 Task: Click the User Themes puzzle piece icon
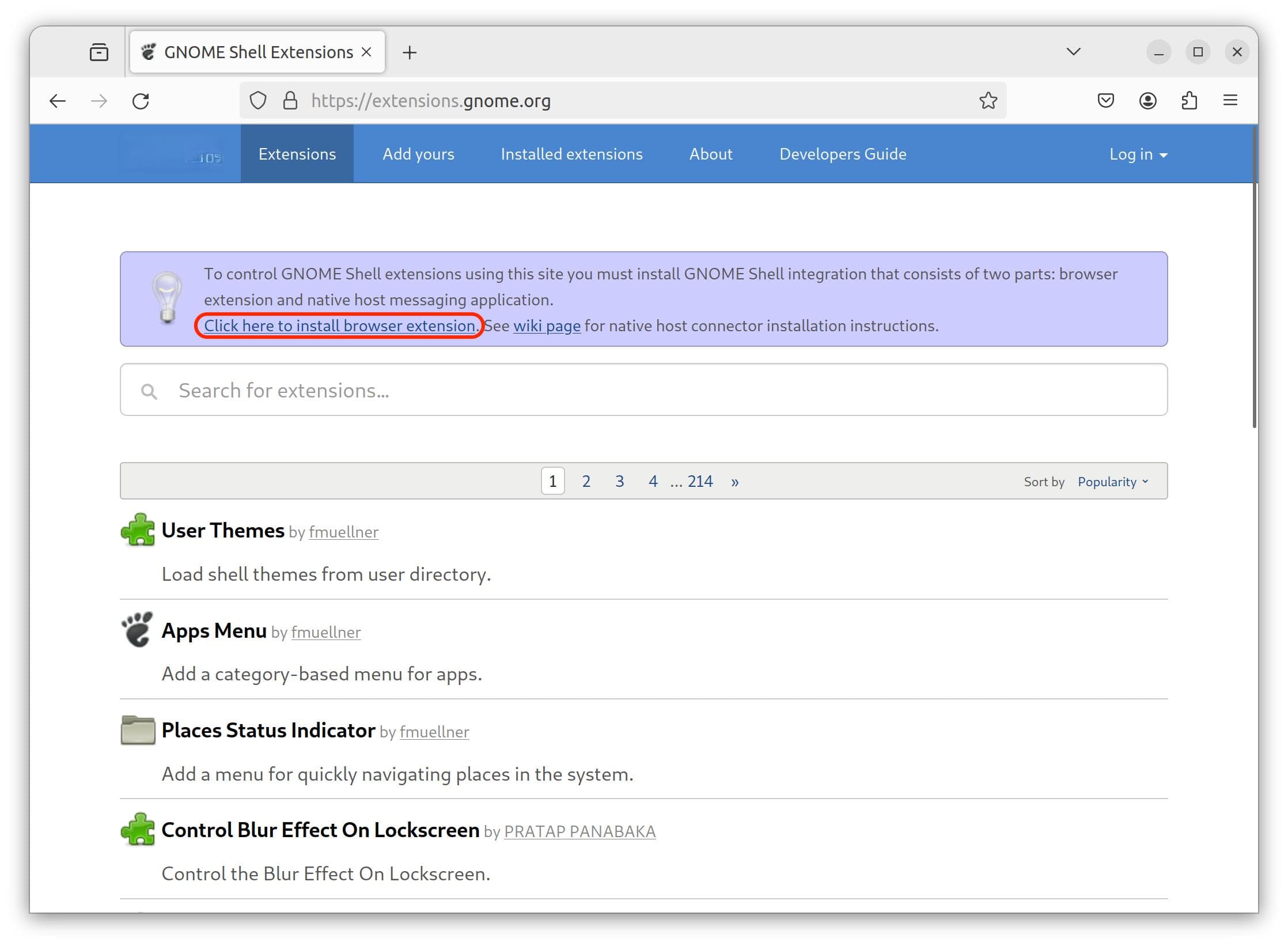click(x=138, y=529)
